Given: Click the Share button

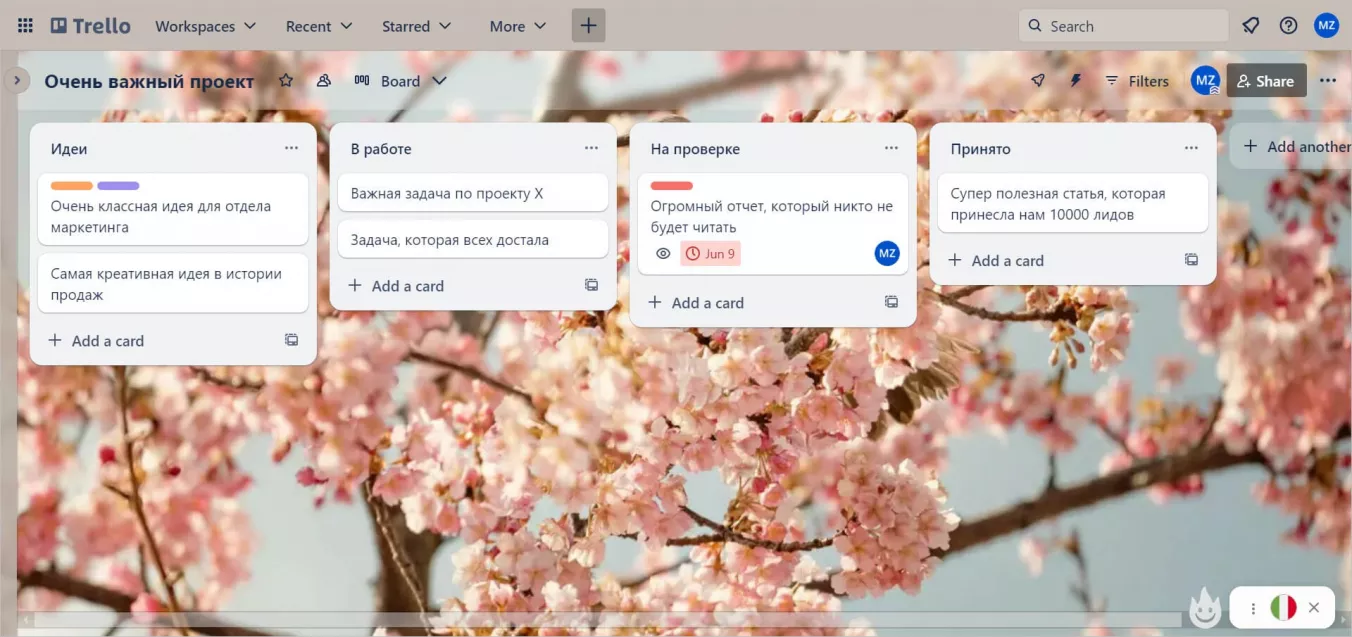Looking at the screenshot, I should pos(1266,81).
